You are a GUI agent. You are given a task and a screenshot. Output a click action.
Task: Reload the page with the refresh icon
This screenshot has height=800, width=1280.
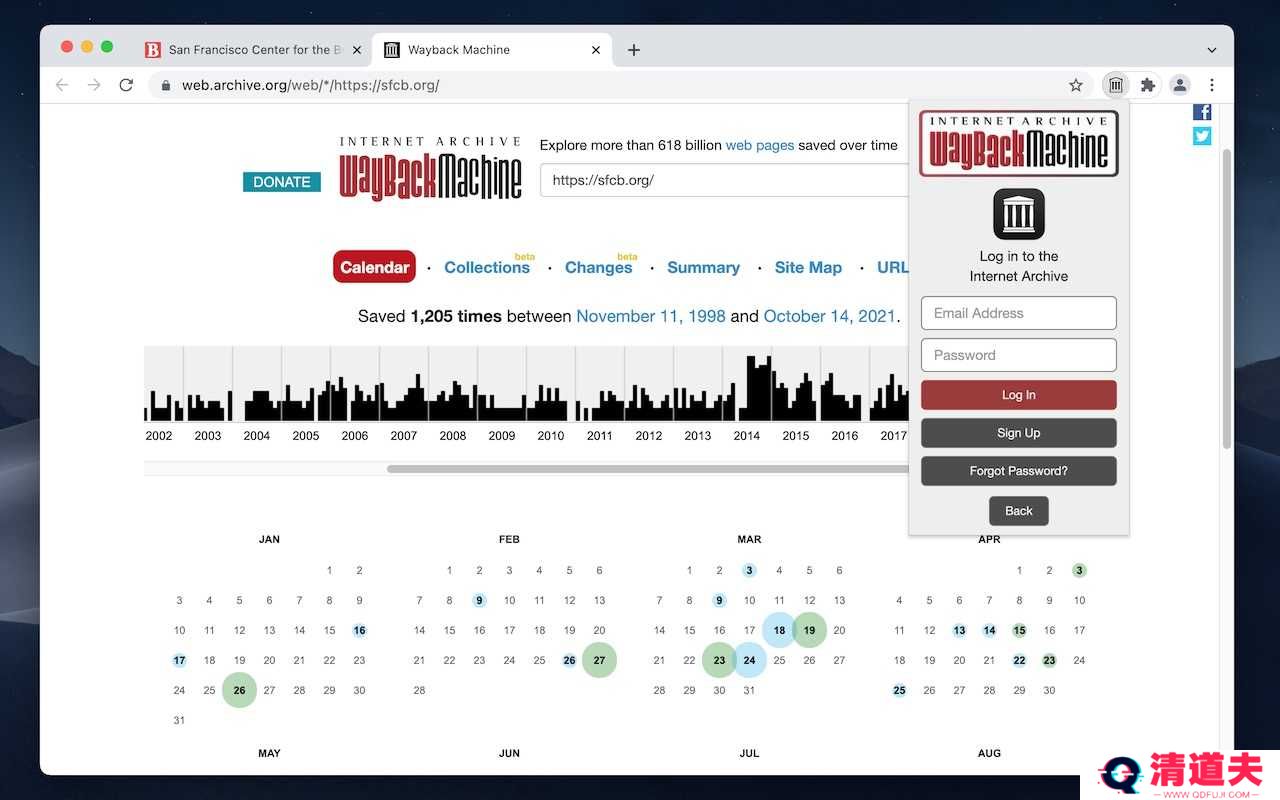coord(126,85)
